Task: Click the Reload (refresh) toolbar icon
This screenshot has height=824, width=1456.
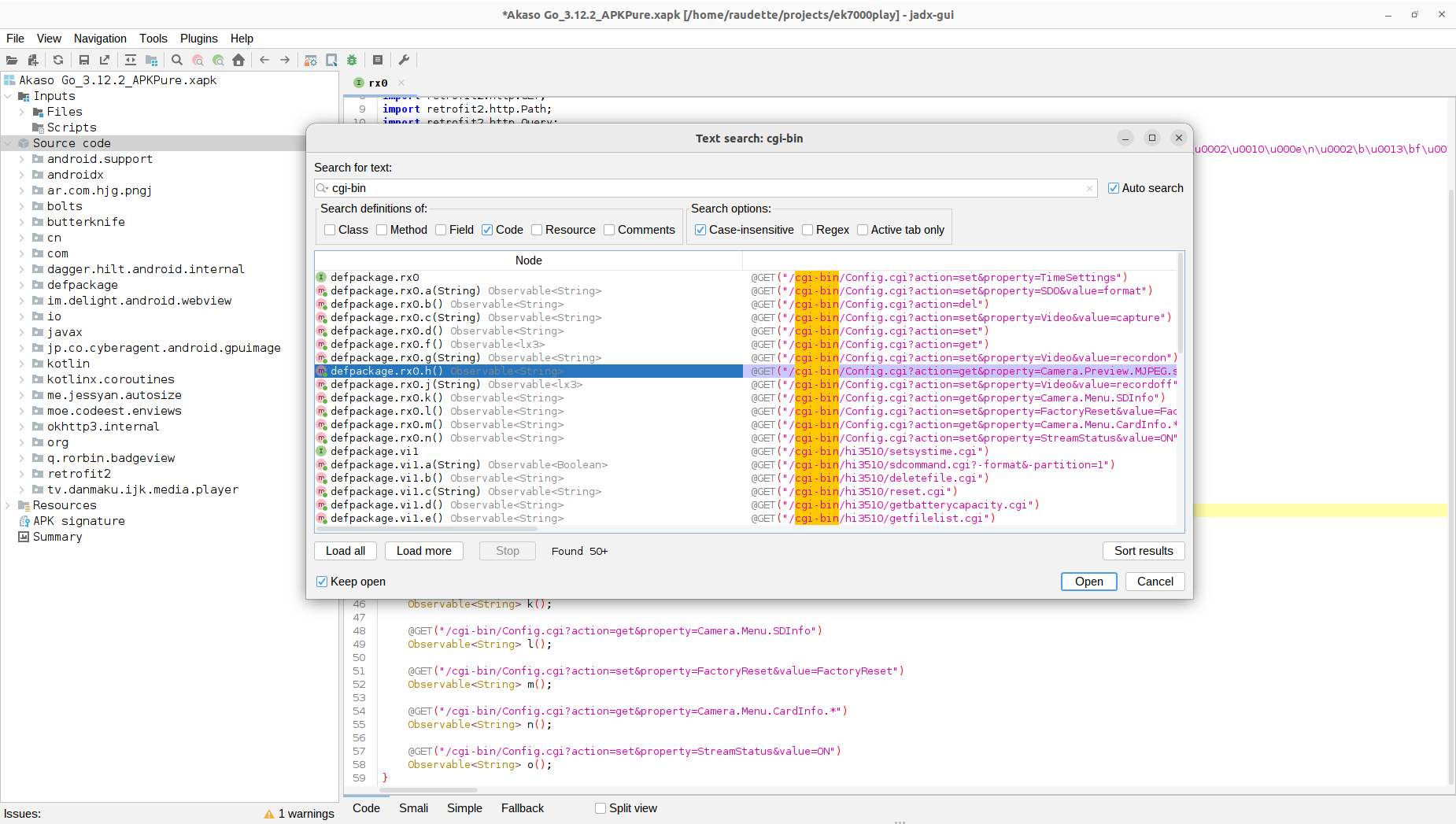Action: coord(58,60)
